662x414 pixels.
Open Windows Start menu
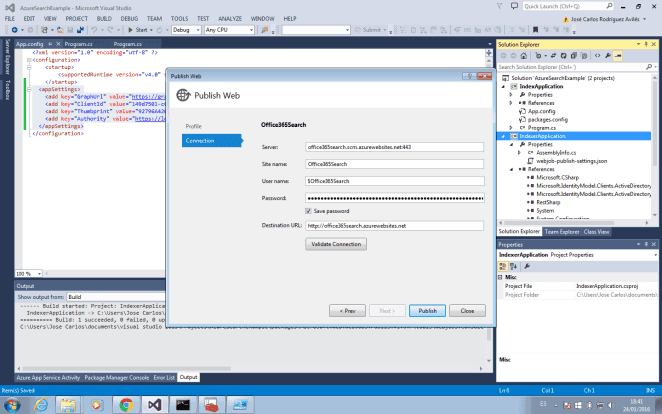tap(12, 405)
